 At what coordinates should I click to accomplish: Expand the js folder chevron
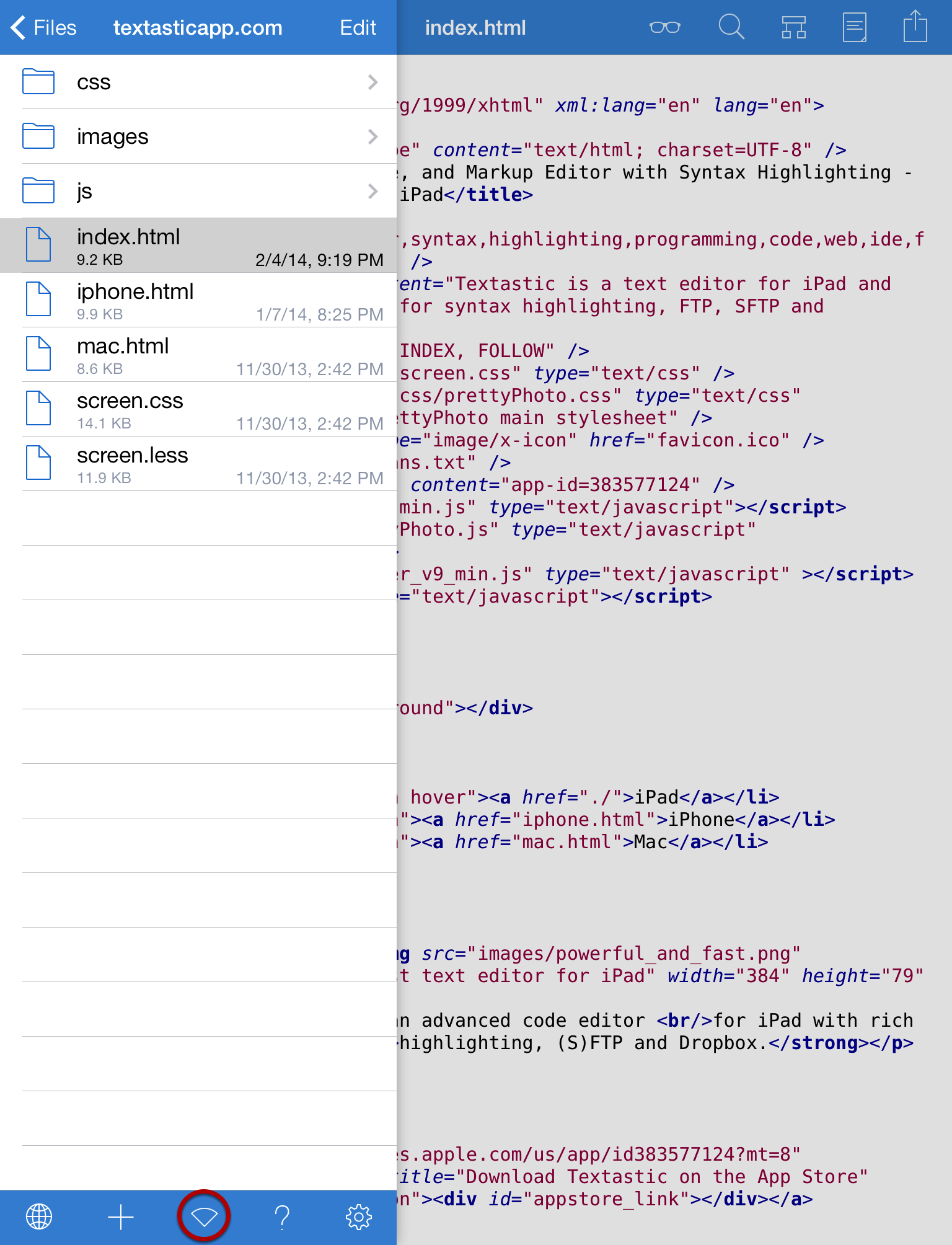click(372, 191)
